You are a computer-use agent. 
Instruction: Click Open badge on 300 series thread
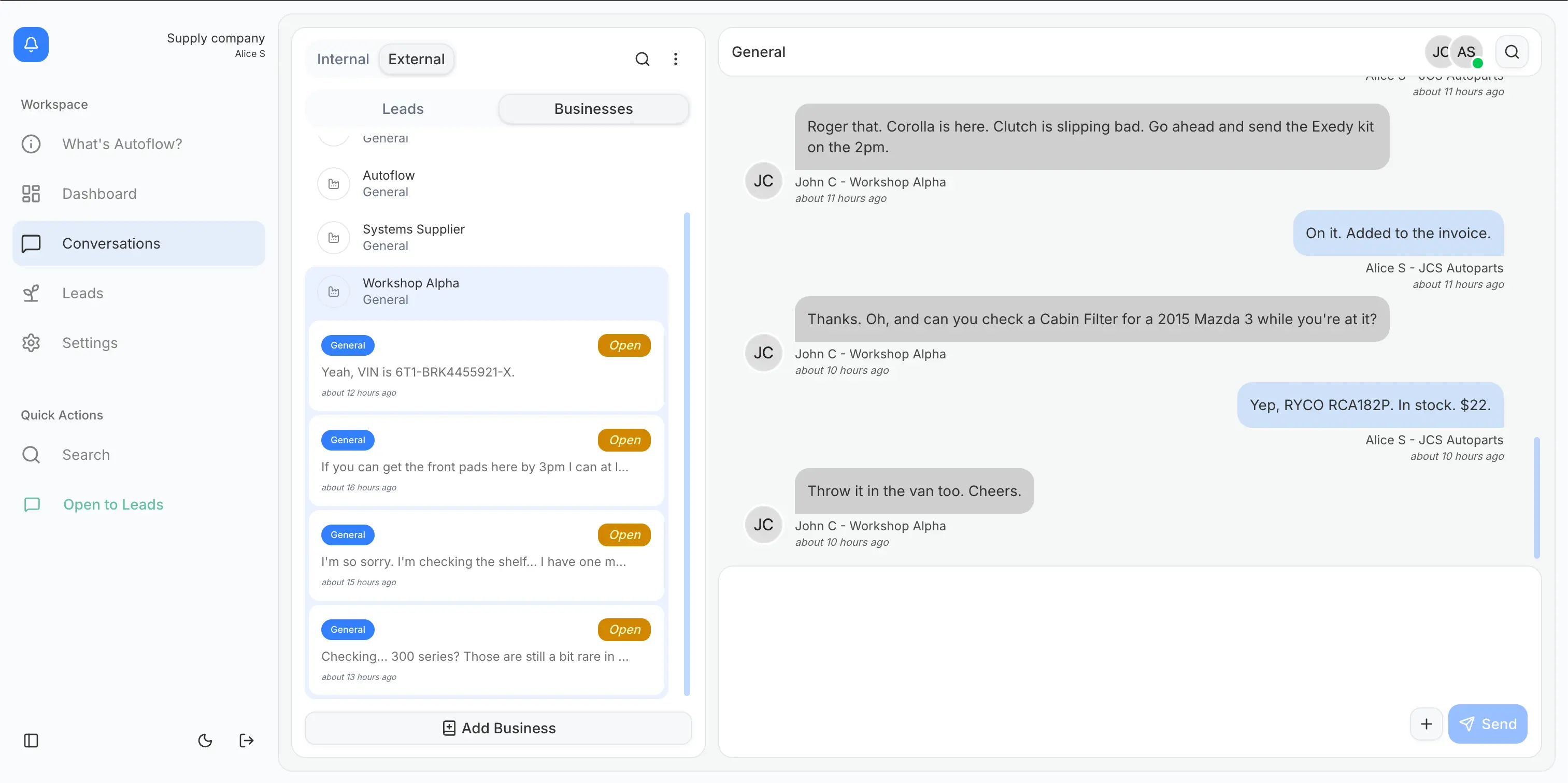point(624,630)
